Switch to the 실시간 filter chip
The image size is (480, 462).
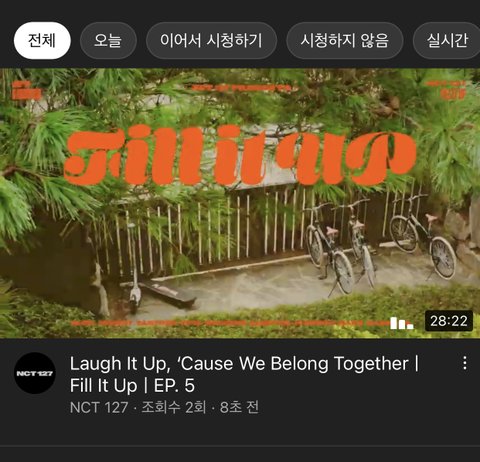click(x=447, y=41)
